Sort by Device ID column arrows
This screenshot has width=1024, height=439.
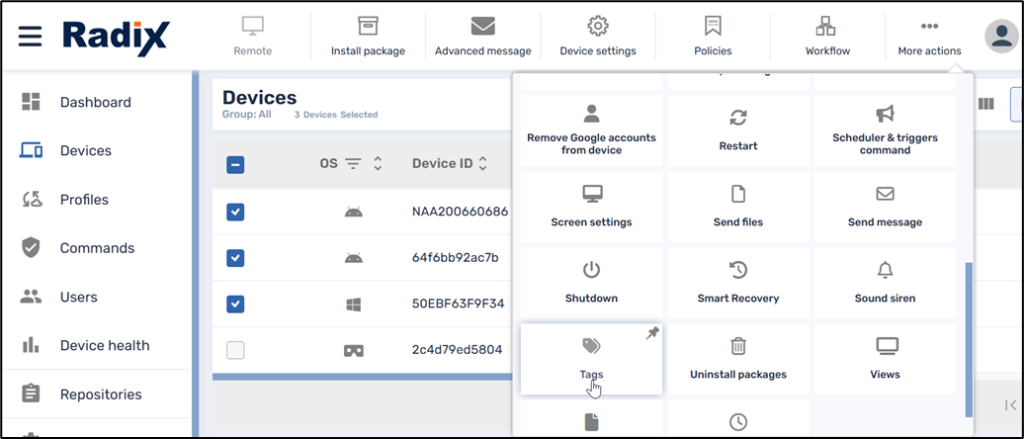point(483,164)
